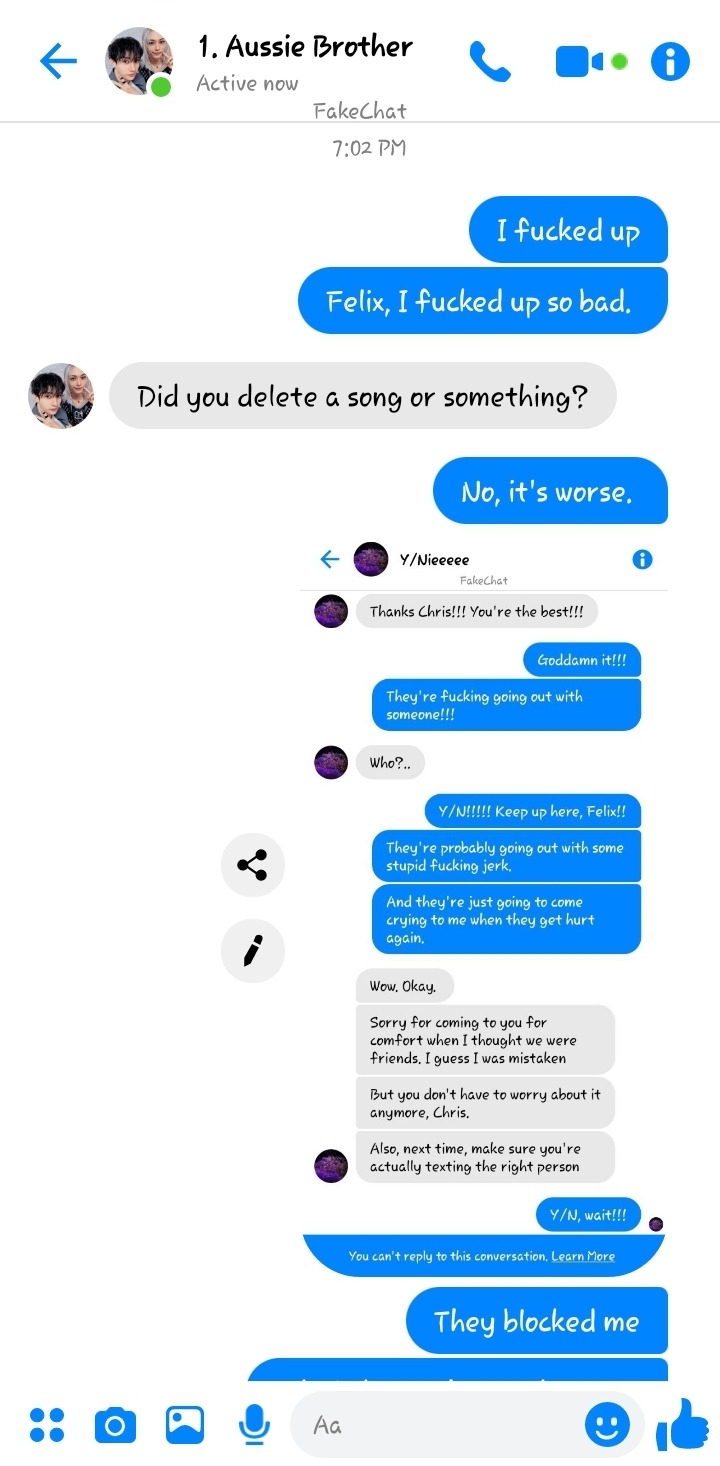Send a thumbs-up like

coord(682,1424)
